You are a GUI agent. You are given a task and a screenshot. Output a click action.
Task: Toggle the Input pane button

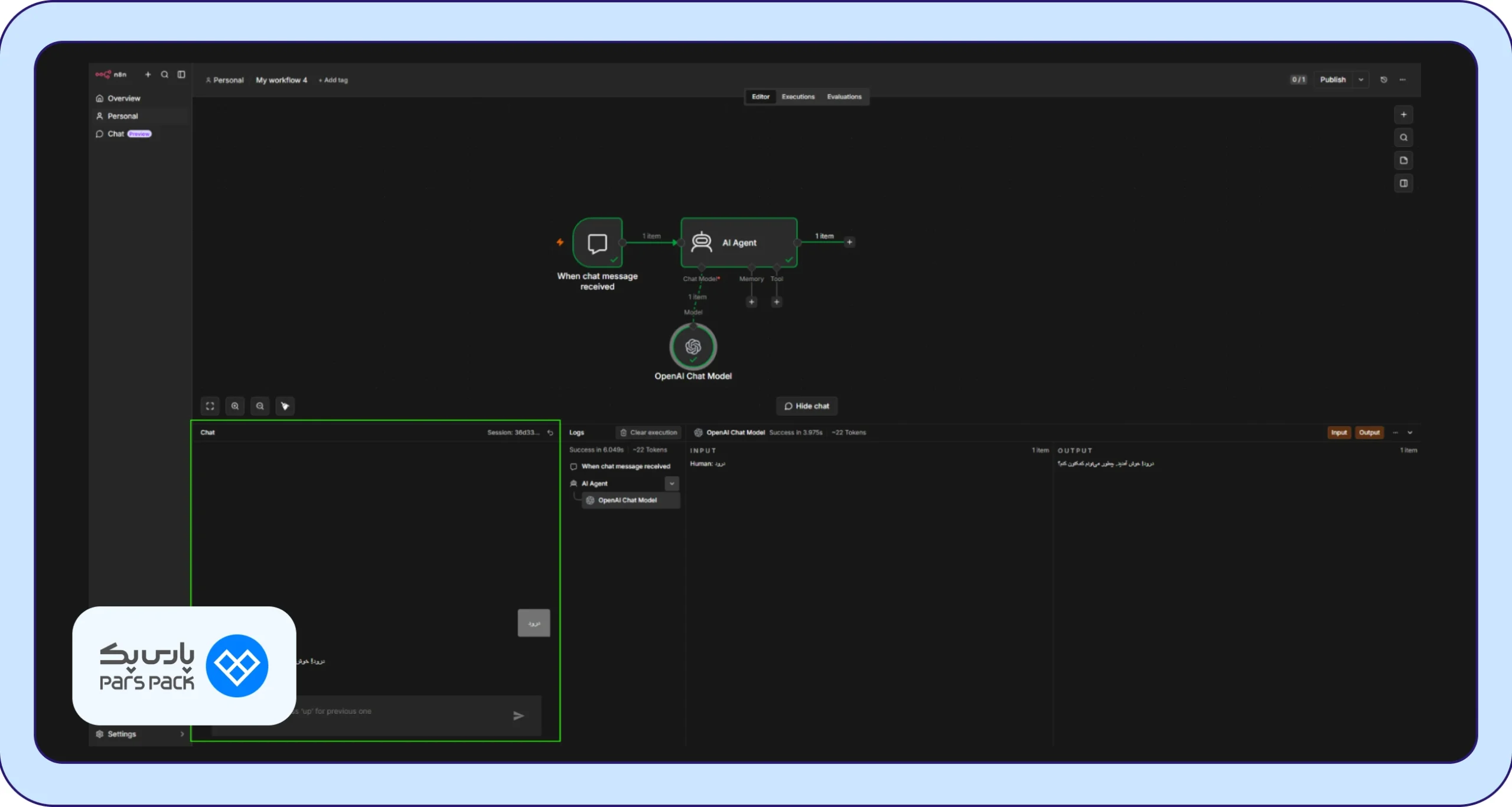point(1339,433)
